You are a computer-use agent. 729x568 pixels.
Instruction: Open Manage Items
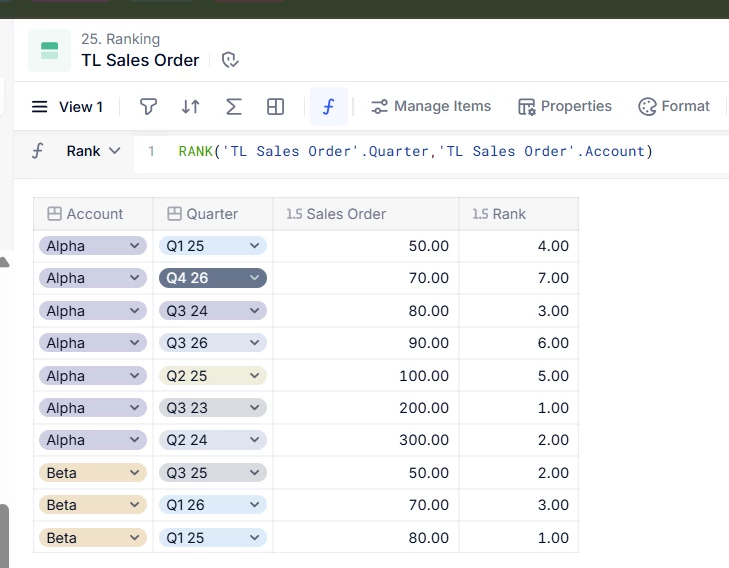431,107
